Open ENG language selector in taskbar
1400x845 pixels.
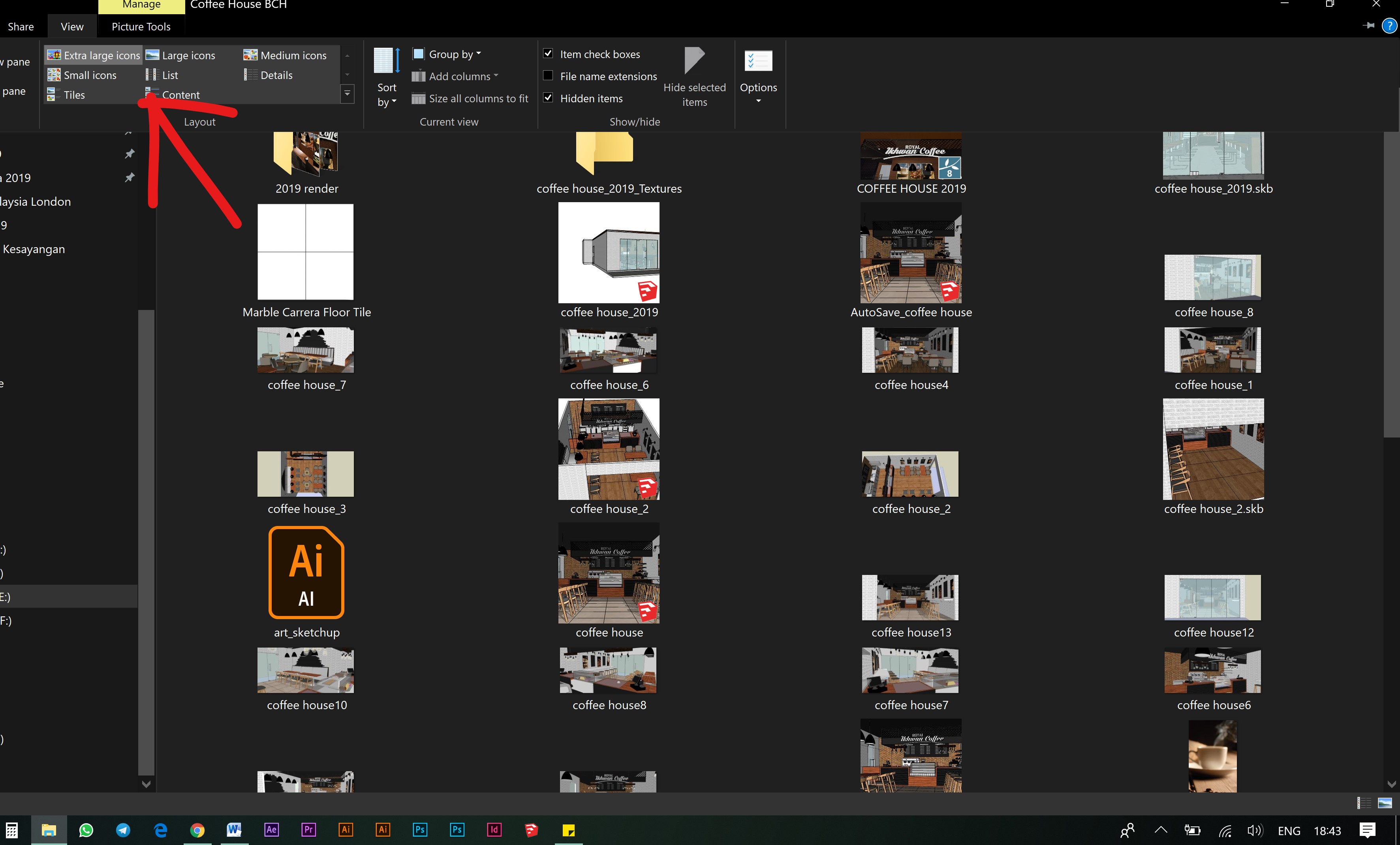(1289, 831)
